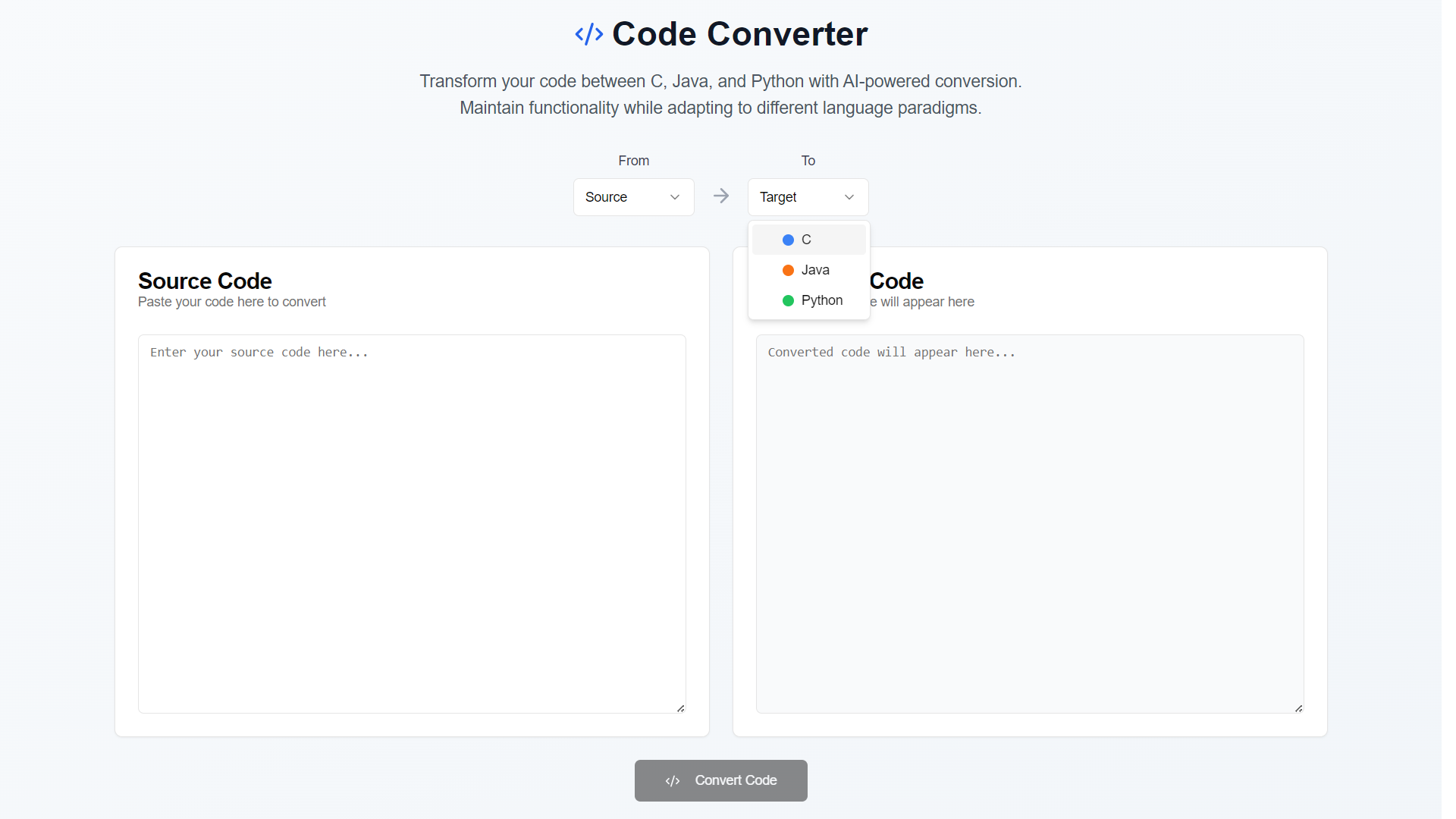The height and width of the screenshot is (819, 1456).
Task: Click the green dot beside Python
Action: coord(788,300)
